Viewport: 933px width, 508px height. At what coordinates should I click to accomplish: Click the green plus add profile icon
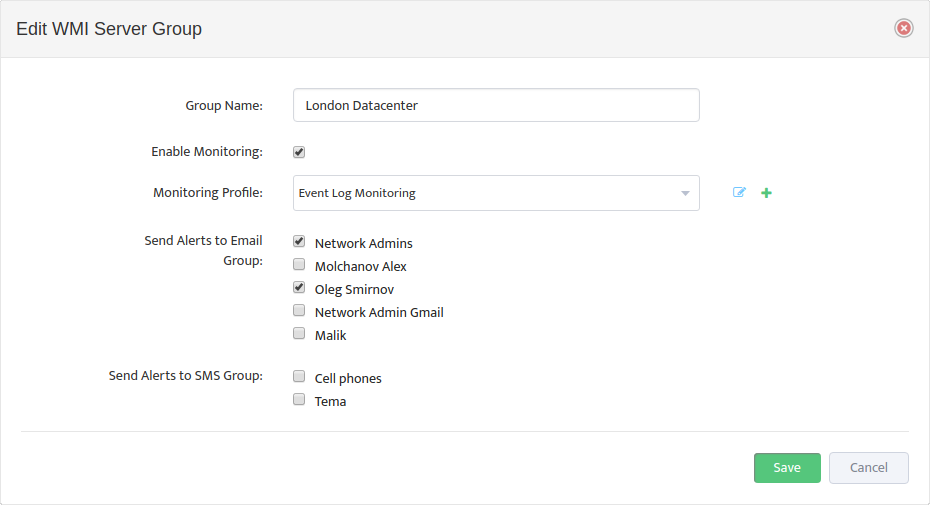click(766, 193)
